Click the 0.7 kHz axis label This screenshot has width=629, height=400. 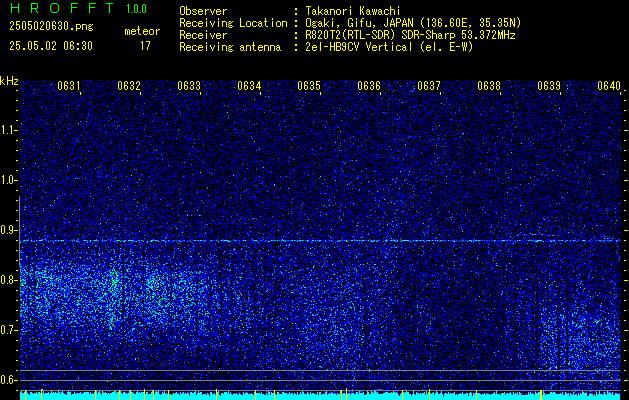tap(8, 330)
